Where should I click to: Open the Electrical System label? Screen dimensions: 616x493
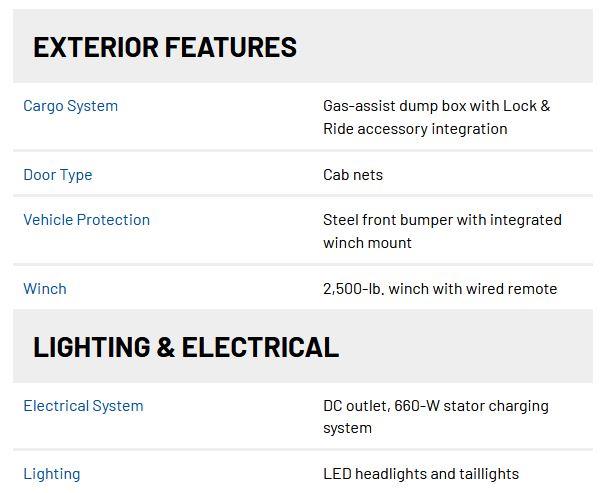(83, 406)
